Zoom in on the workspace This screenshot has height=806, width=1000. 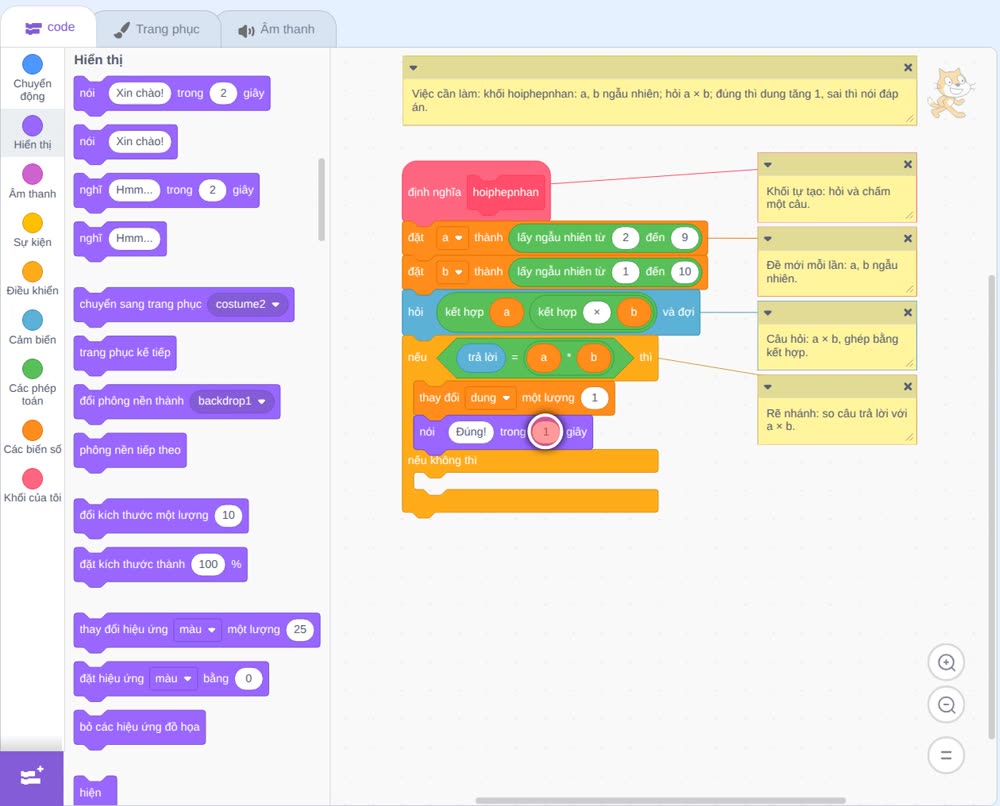[946, 663]
